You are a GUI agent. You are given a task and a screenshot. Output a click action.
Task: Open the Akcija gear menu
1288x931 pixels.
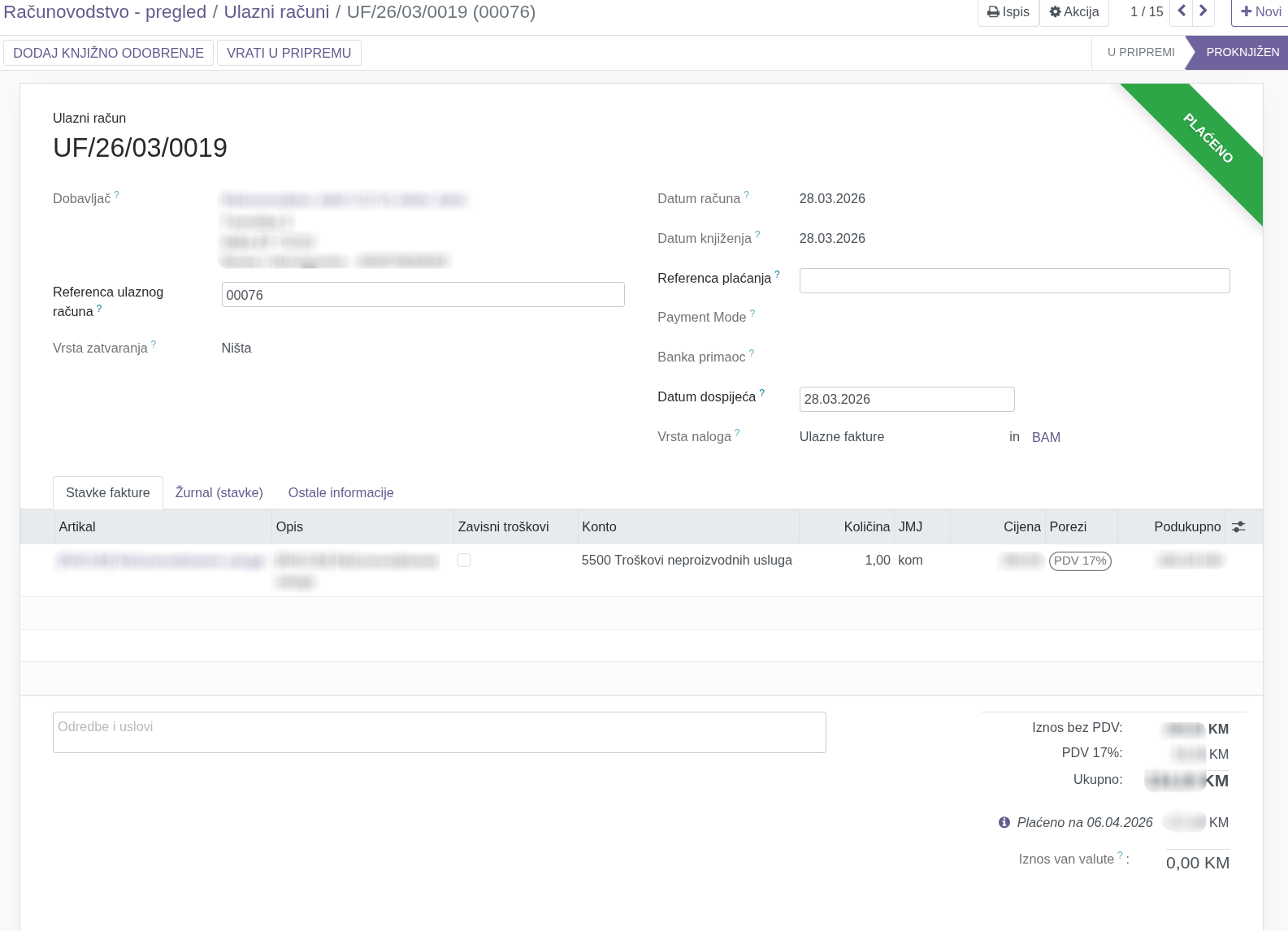[x=1073, y=12]
